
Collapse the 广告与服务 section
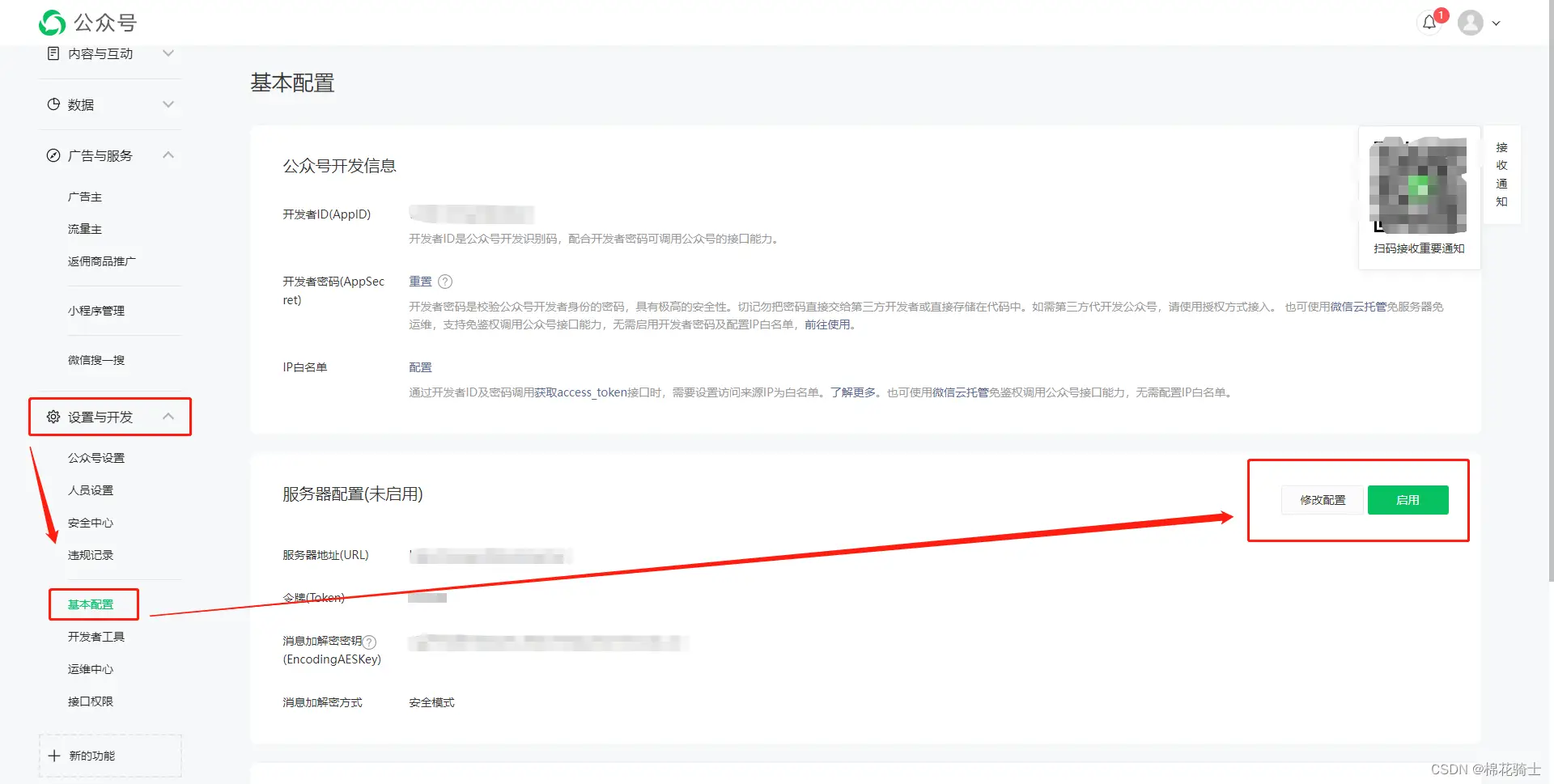(168, 155)
